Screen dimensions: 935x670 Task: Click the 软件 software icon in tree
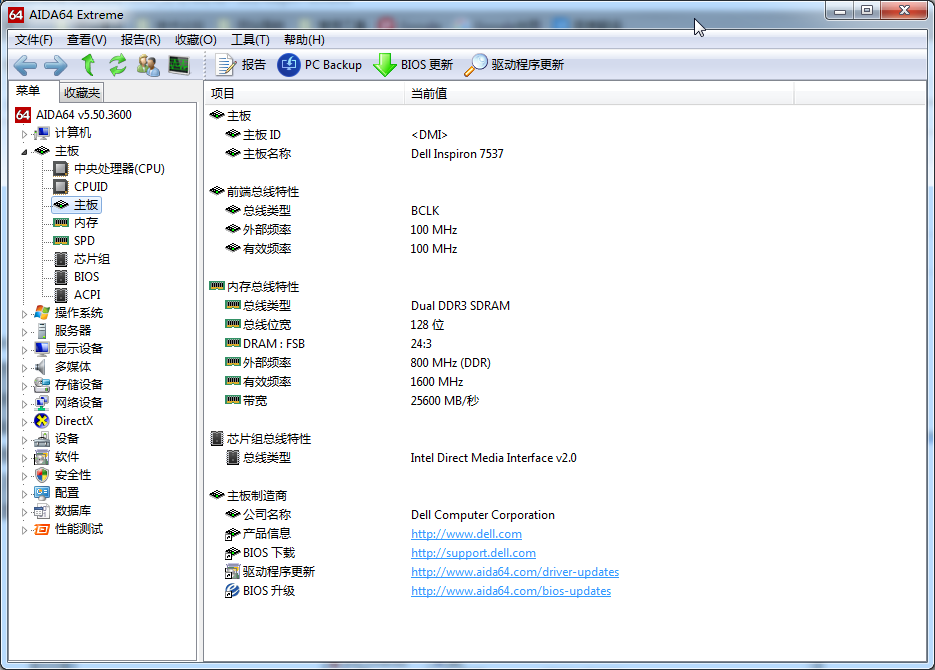pos(42,457)
